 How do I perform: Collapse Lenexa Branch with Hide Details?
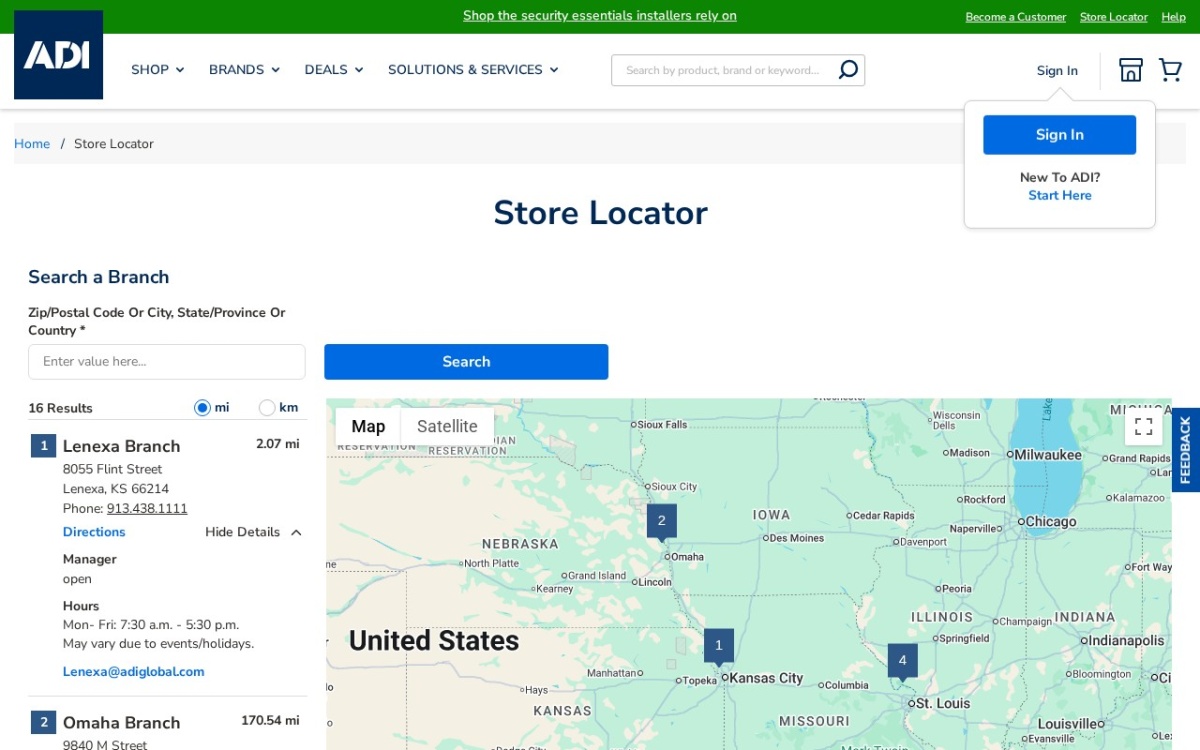point(253,532)
